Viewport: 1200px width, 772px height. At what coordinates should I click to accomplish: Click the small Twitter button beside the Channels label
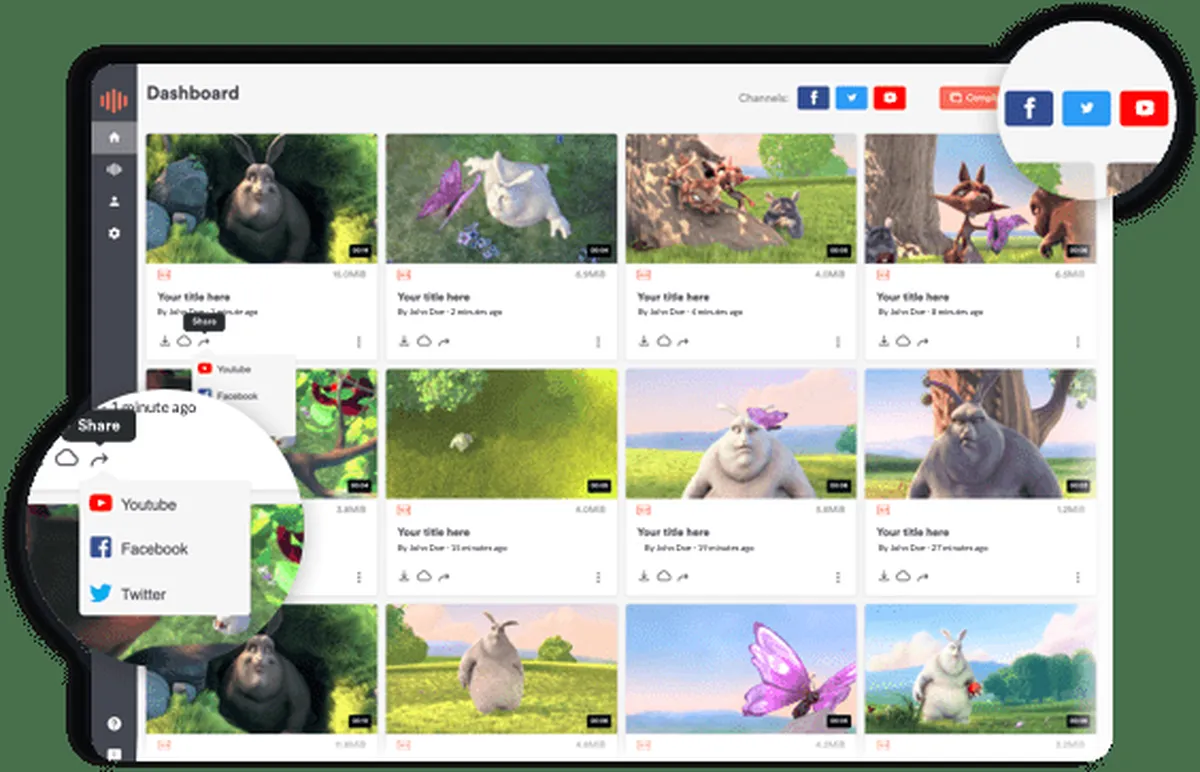coord(852,98)
